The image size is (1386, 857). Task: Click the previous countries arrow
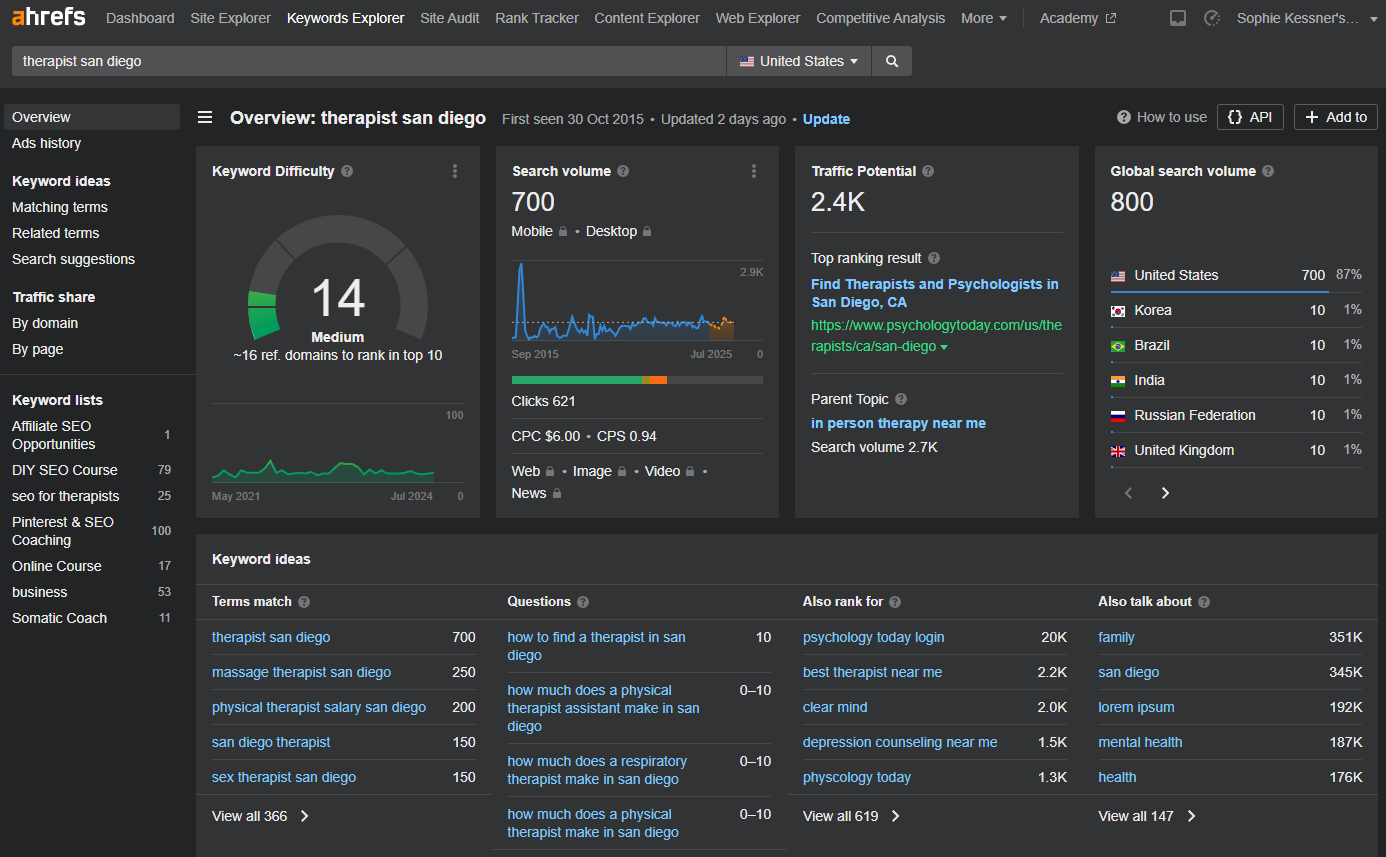pyautogui.click(x=1129, y=493)
